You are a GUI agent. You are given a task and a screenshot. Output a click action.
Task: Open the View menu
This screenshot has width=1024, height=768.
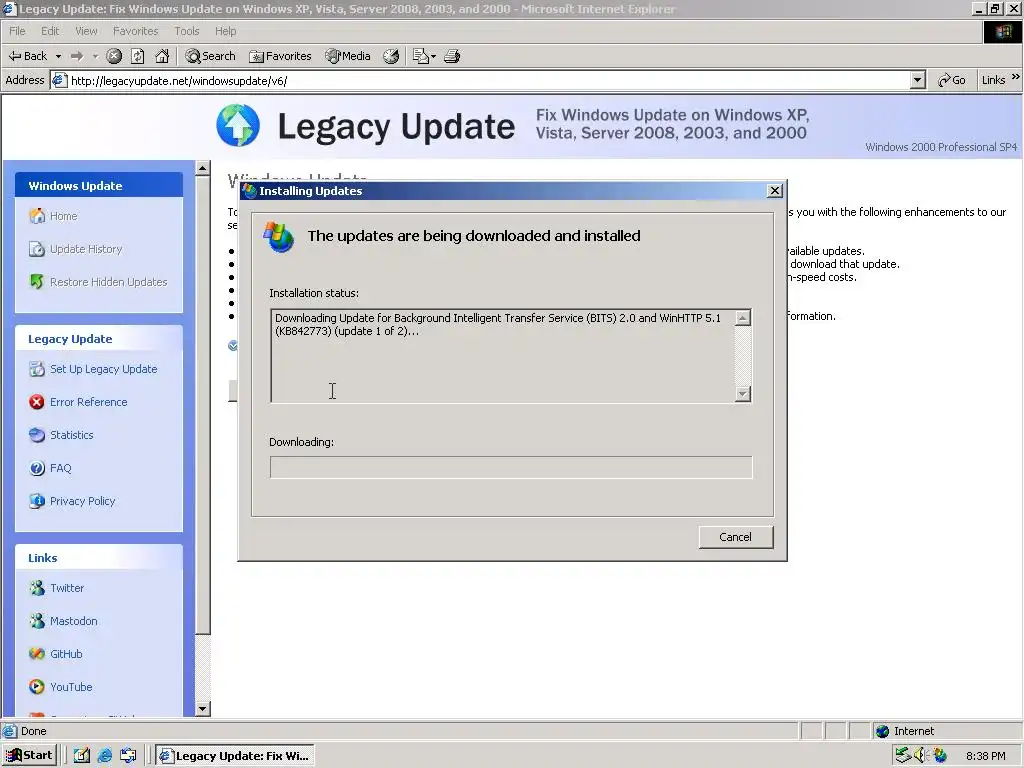coord(86,31)
